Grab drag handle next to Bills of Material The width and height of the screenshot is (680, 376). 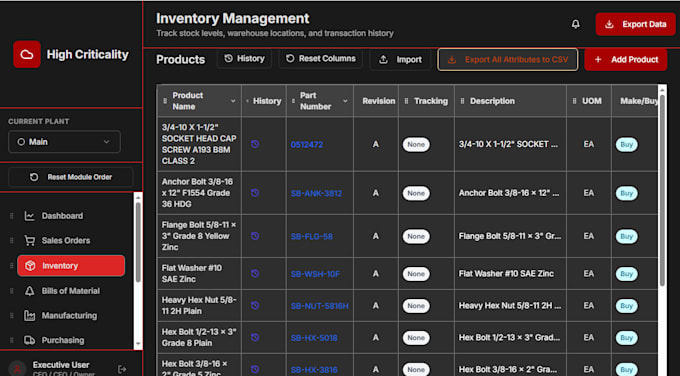pos(12,291)
